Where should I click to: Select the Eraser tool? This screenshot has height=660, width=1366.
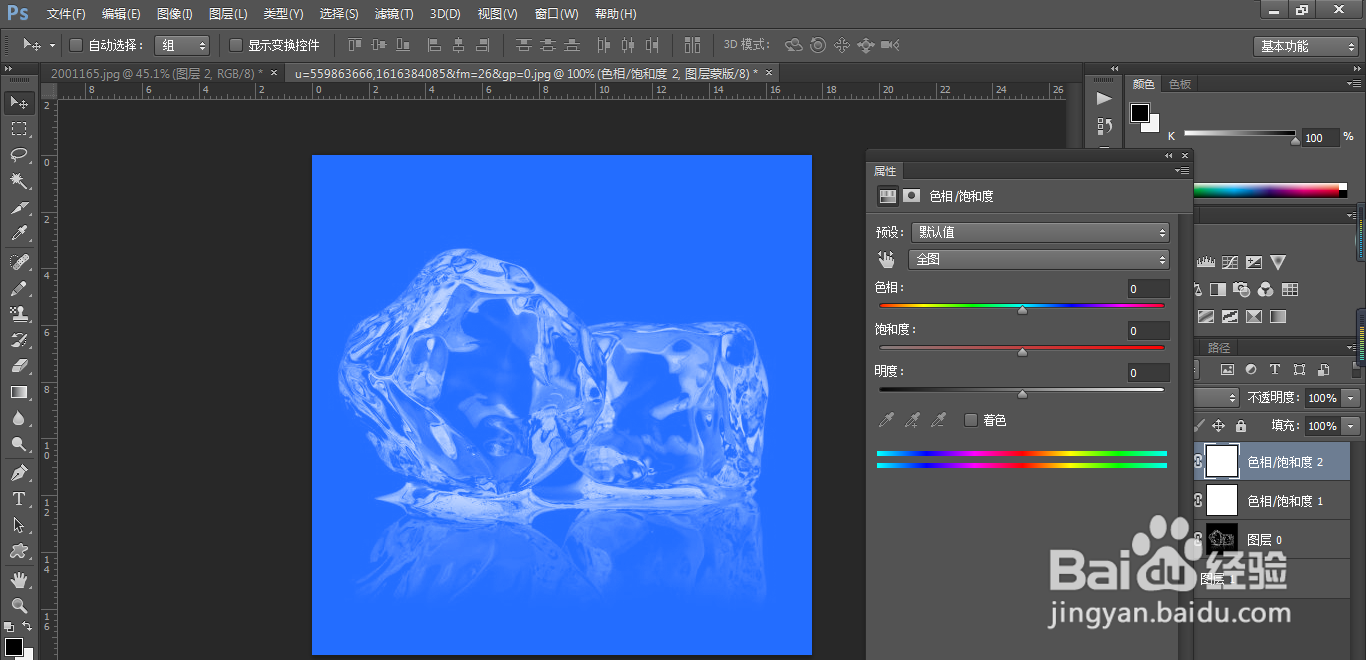pos(19,366)
